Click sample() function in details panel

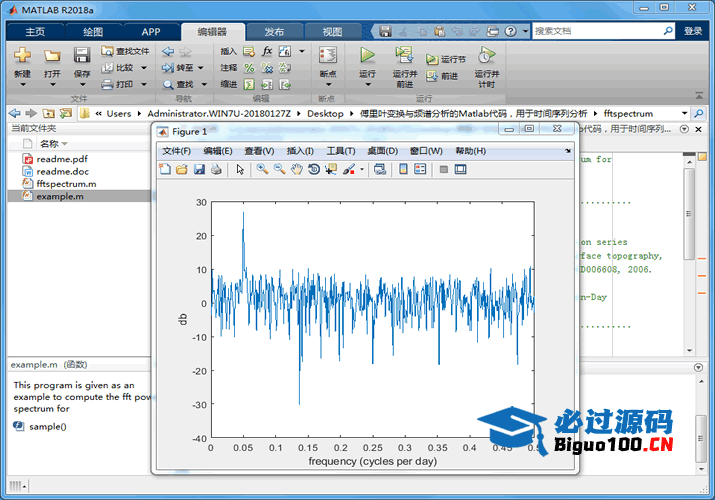[47, 427]
